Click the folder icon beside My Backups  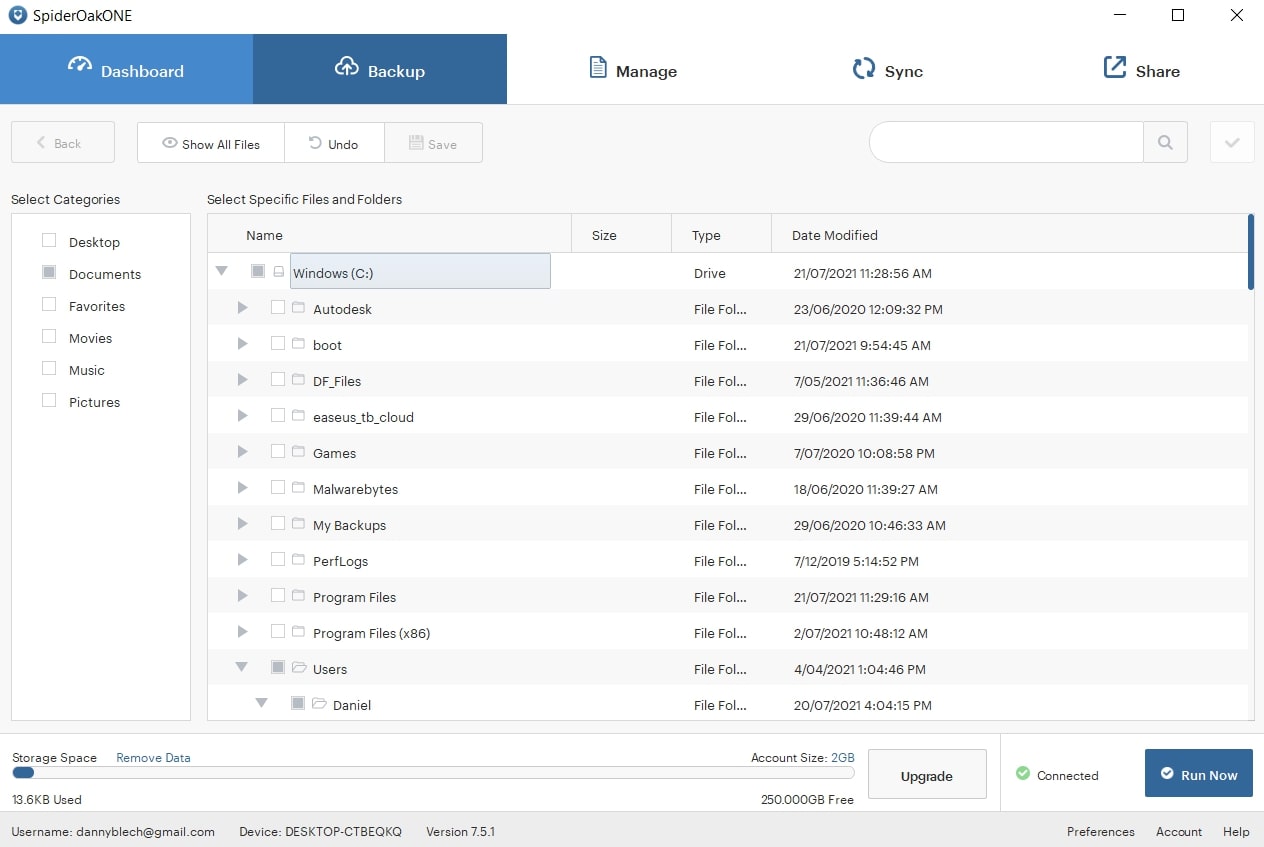[x=298, y=524]
